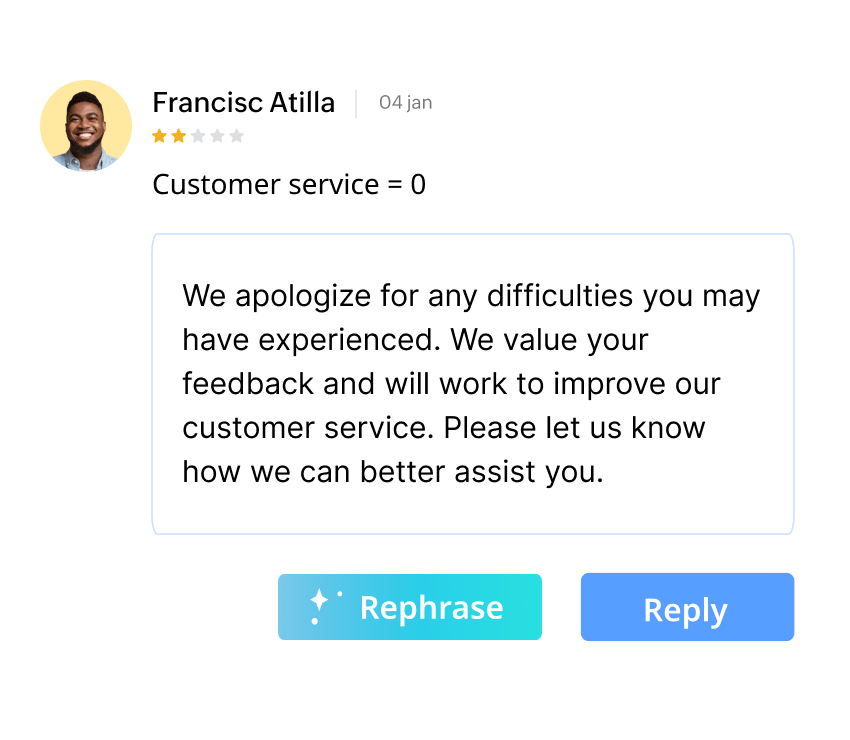Click the review text 'Customer service = 0'
Image resolution: width=850 pixels, height=740 pixels.
pyautogui.click(x=289, y=185)
